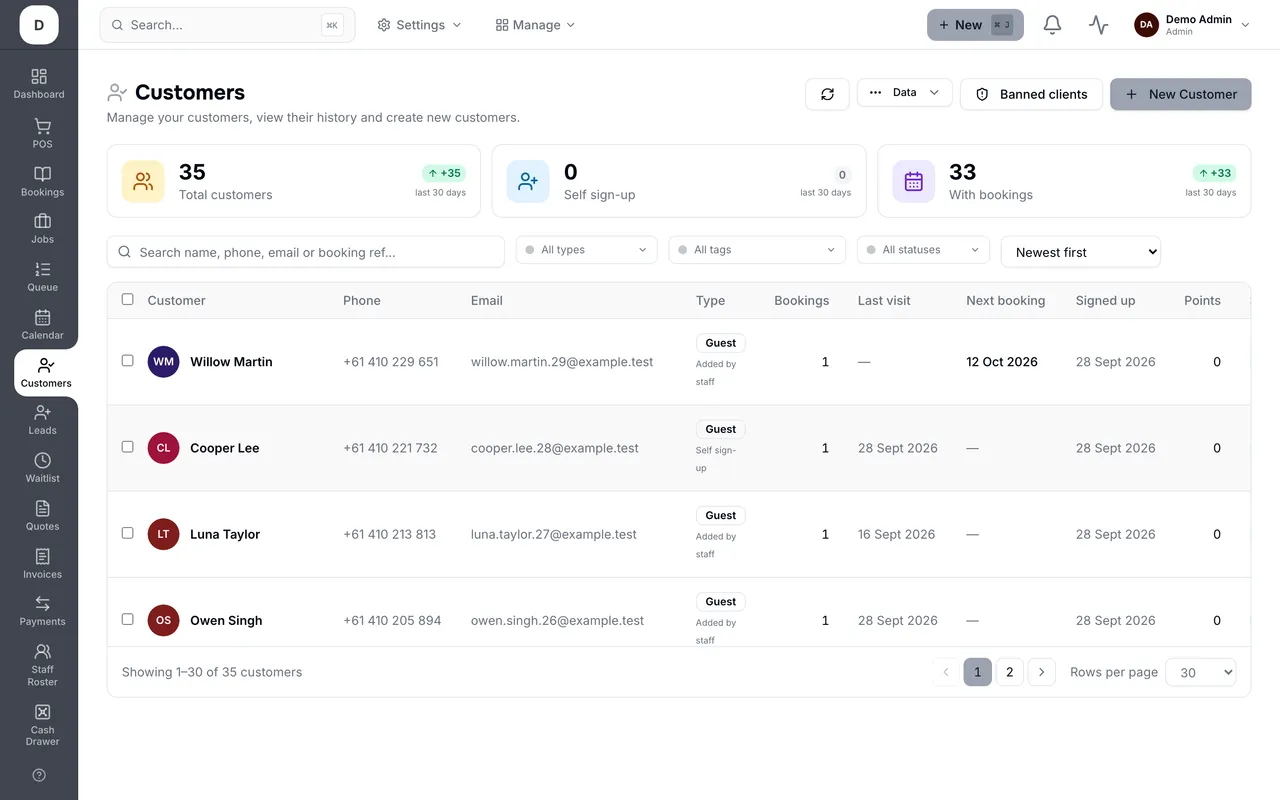Tick the select-all customers checkbox
Viewport: 1280px width, 800px height.
coord(127,299)
